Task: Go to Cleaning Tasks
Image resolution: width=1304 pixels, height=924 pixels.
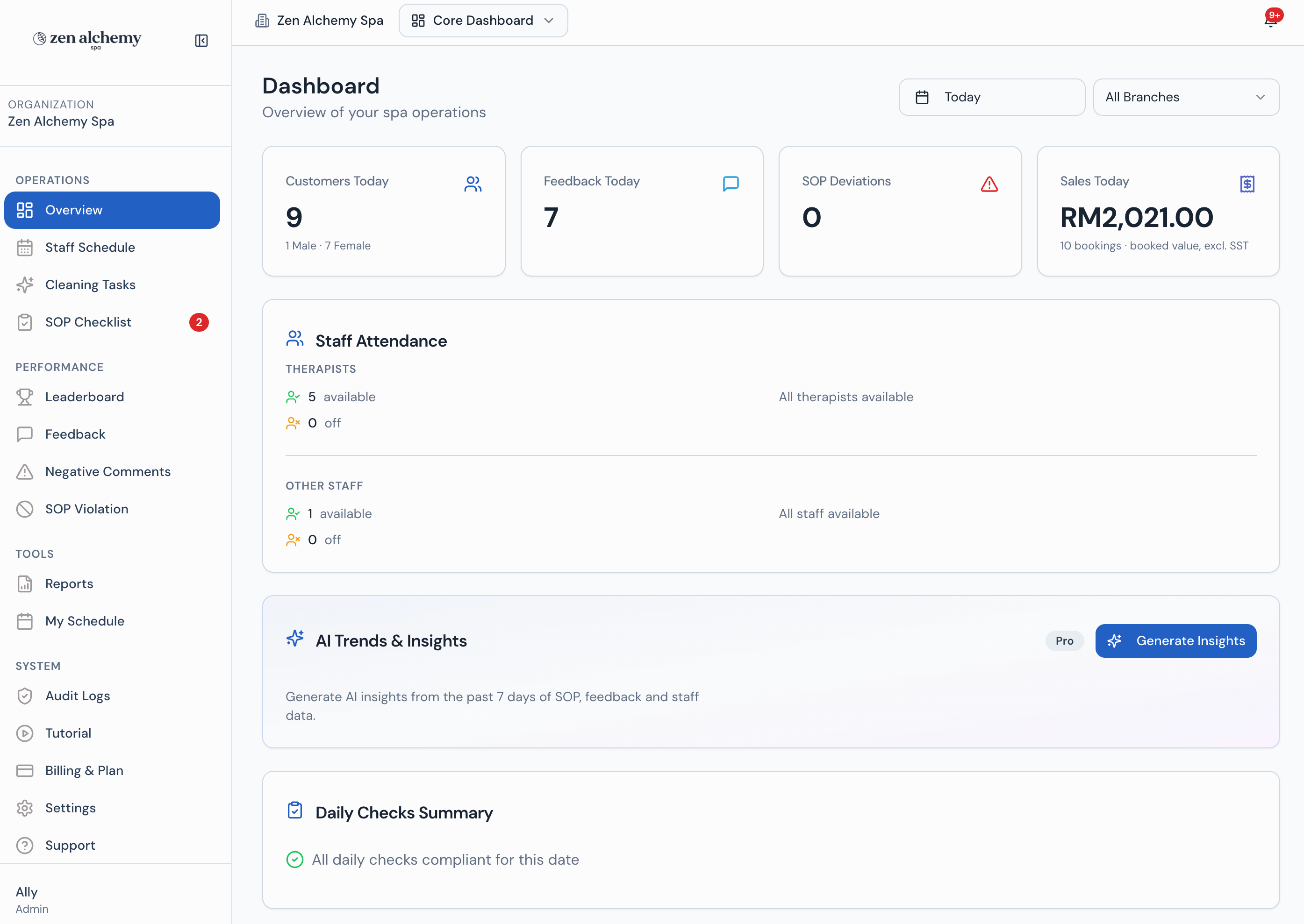Action: 112,284
